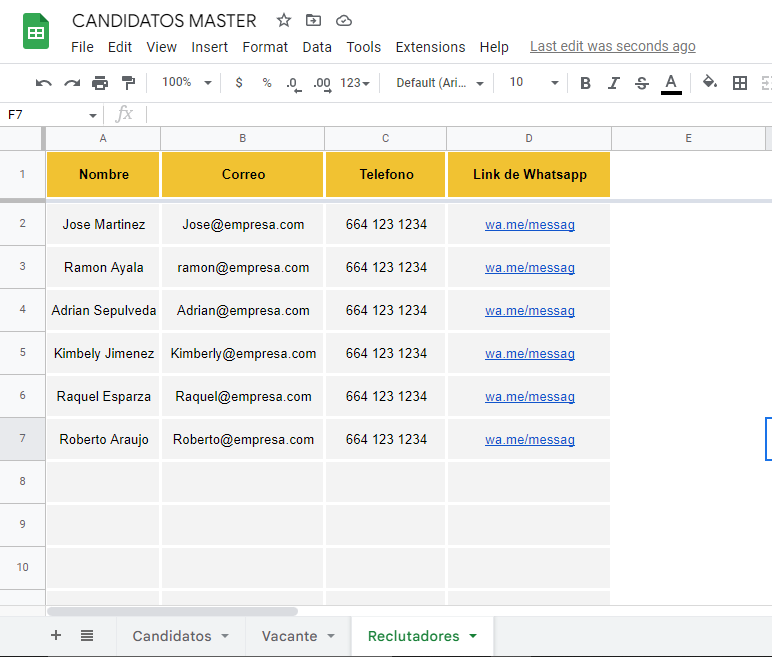Open the Candidatos tab arrow menu
772x657 pixels.
(x=225, y=636)
